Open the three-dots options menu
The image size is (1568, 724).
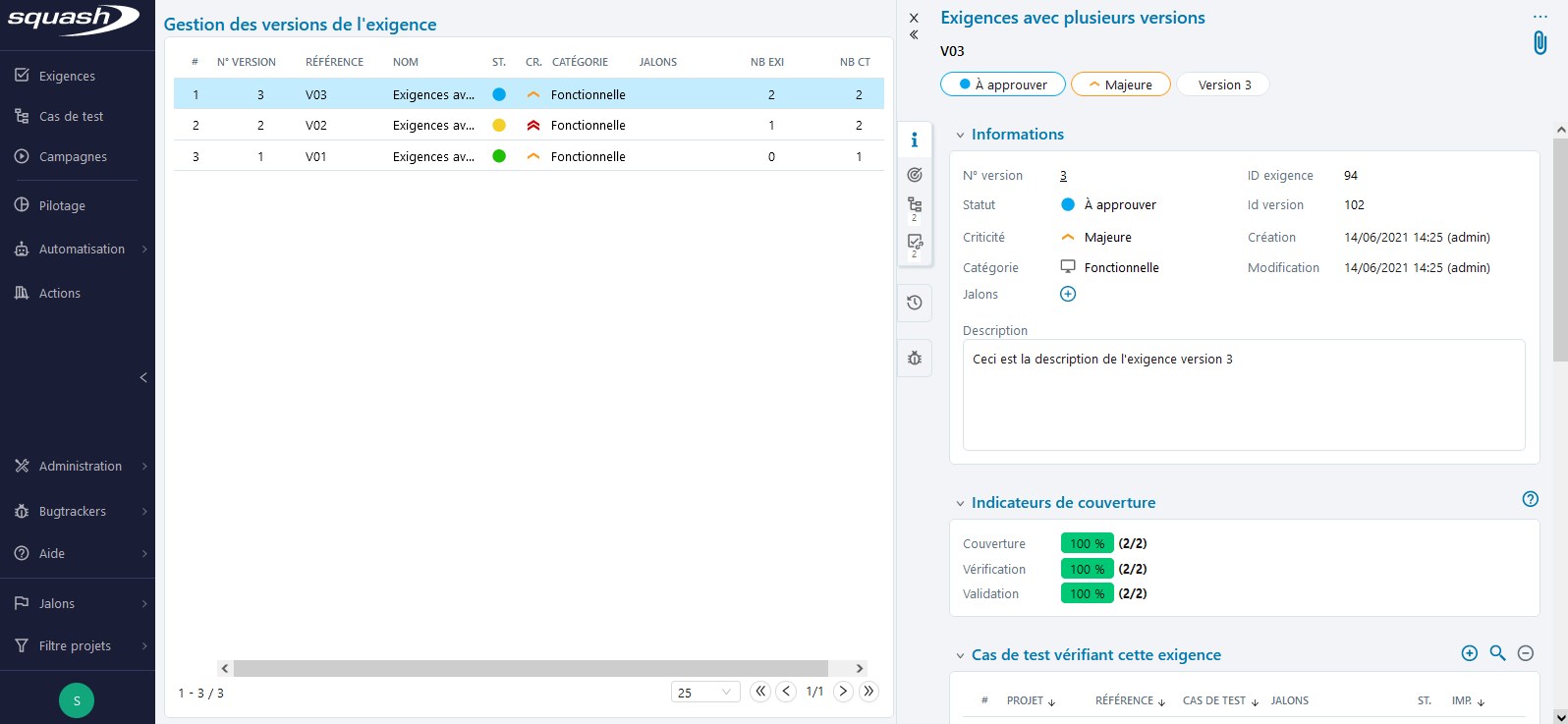click(x=1540, y=17)
